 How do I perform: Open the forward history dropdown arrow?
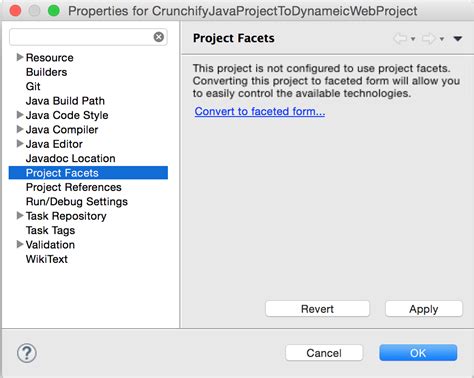pyautogui.click(x=442, y=39)
